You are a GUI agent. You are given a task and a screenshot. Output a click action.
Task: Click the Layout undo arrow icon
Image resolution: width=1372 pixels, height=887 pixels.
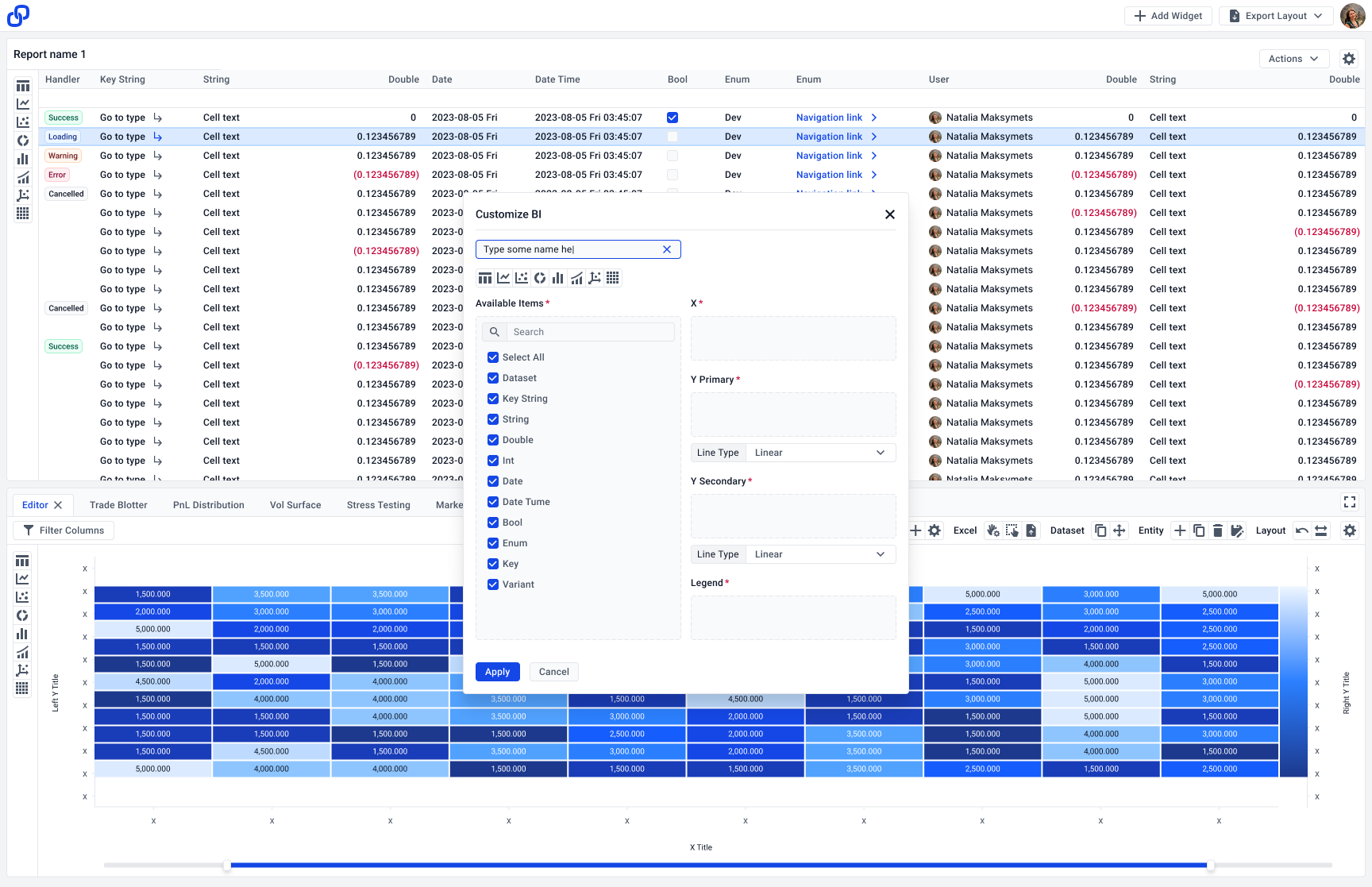pos(1302,530)
